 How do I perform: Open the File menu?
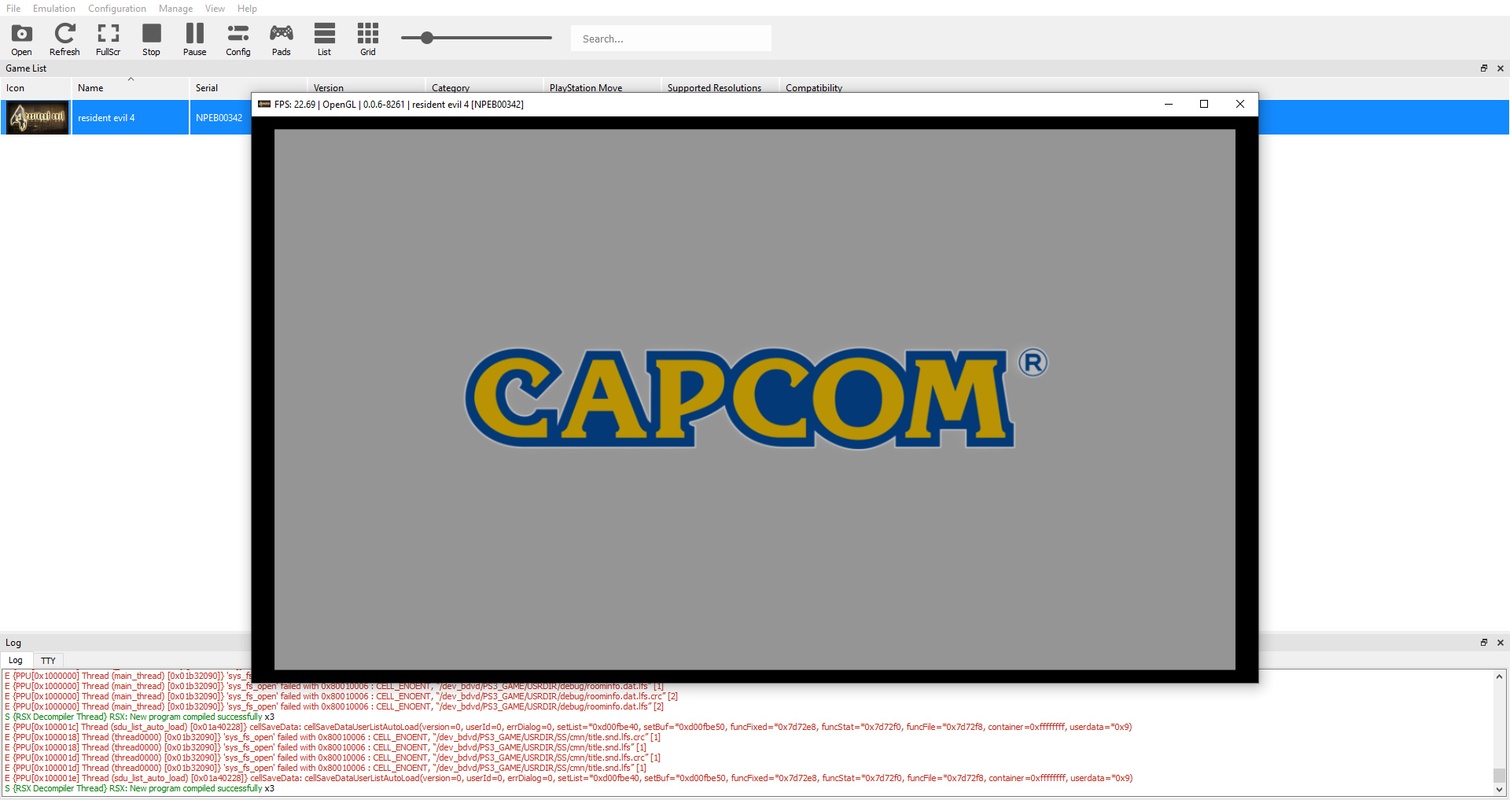click(13, 8)
